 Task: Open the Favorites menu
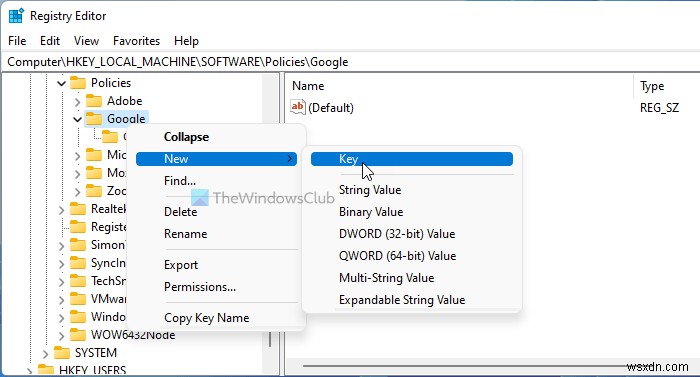[136, 41]
